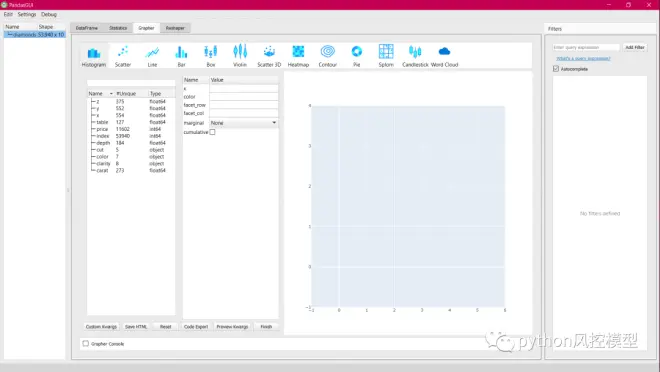The width and height of the screenshot is (660, 372).
Task: Pick the Bar chart icon
Action: (181, 56)
